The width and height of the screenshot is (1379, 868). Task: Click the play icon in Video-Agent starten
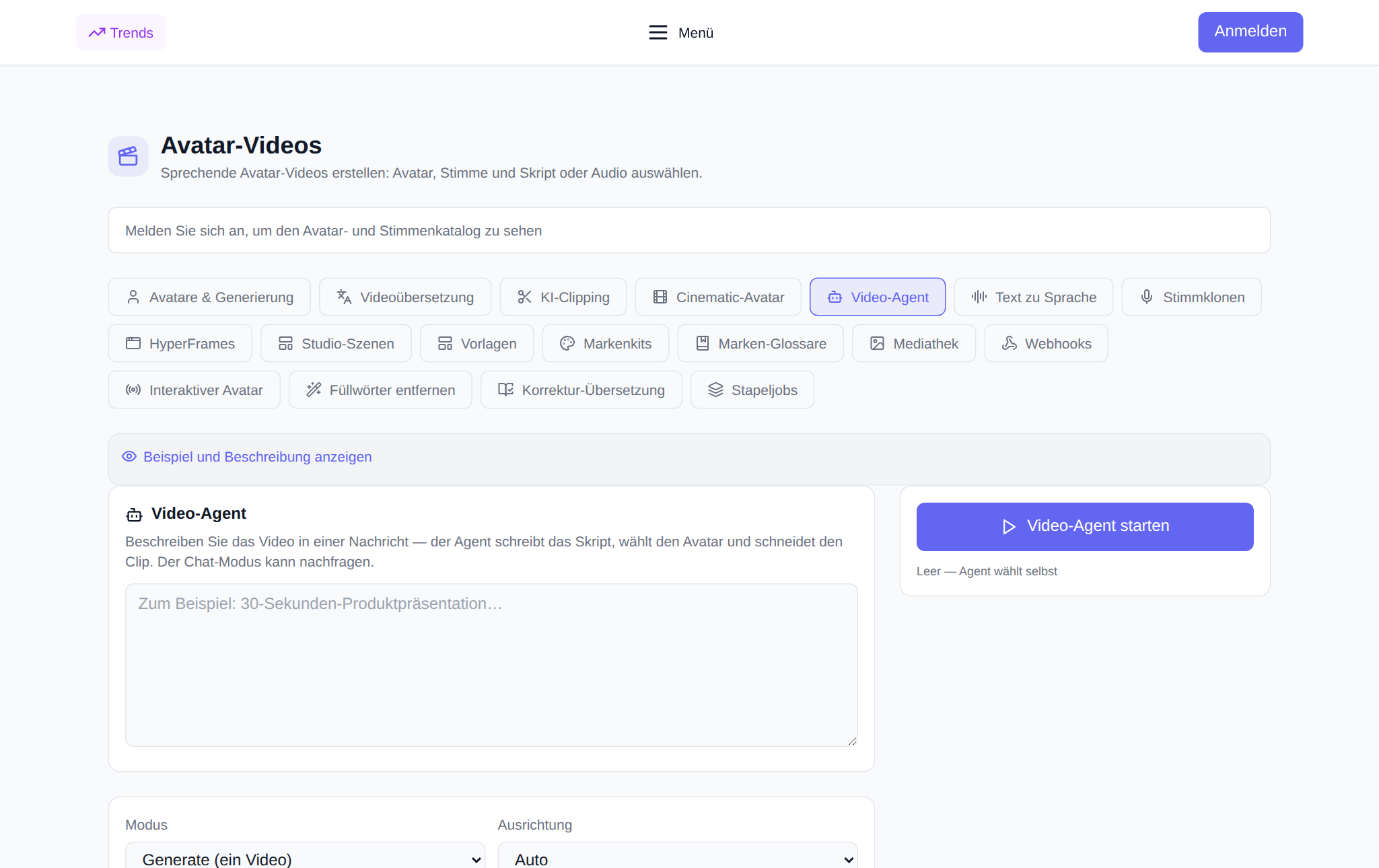(x=1008, y=526)
